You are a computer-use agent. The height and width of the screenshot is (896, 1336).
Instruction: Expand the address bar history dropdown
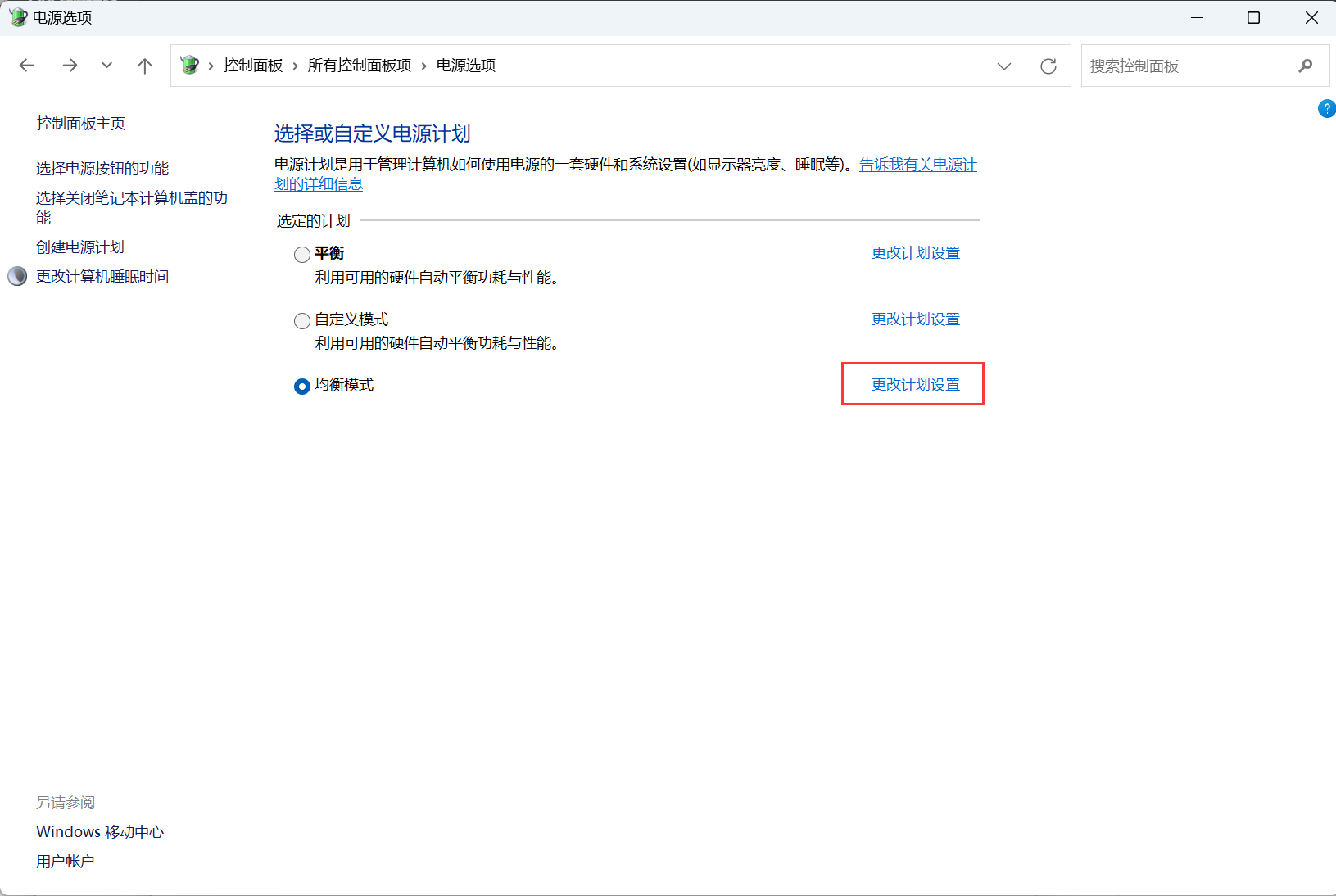1004,66
